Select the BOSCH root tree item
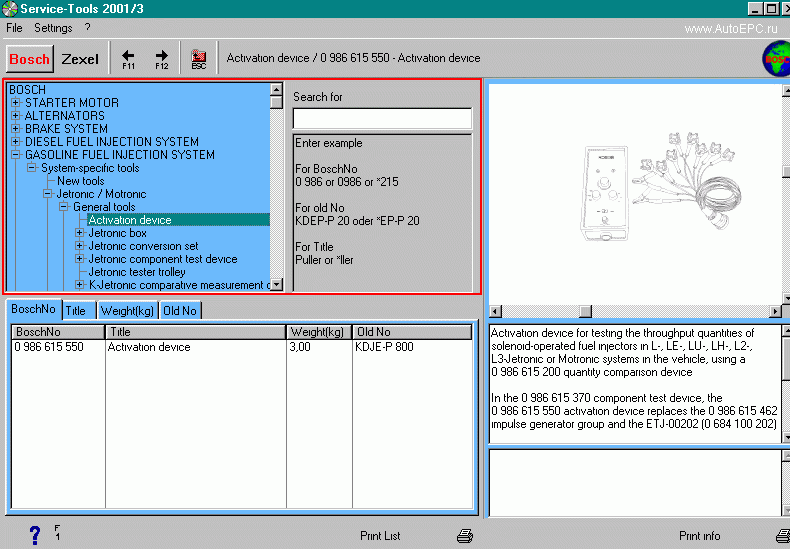Viewport: 790px width, 549px height. [27, 90]
